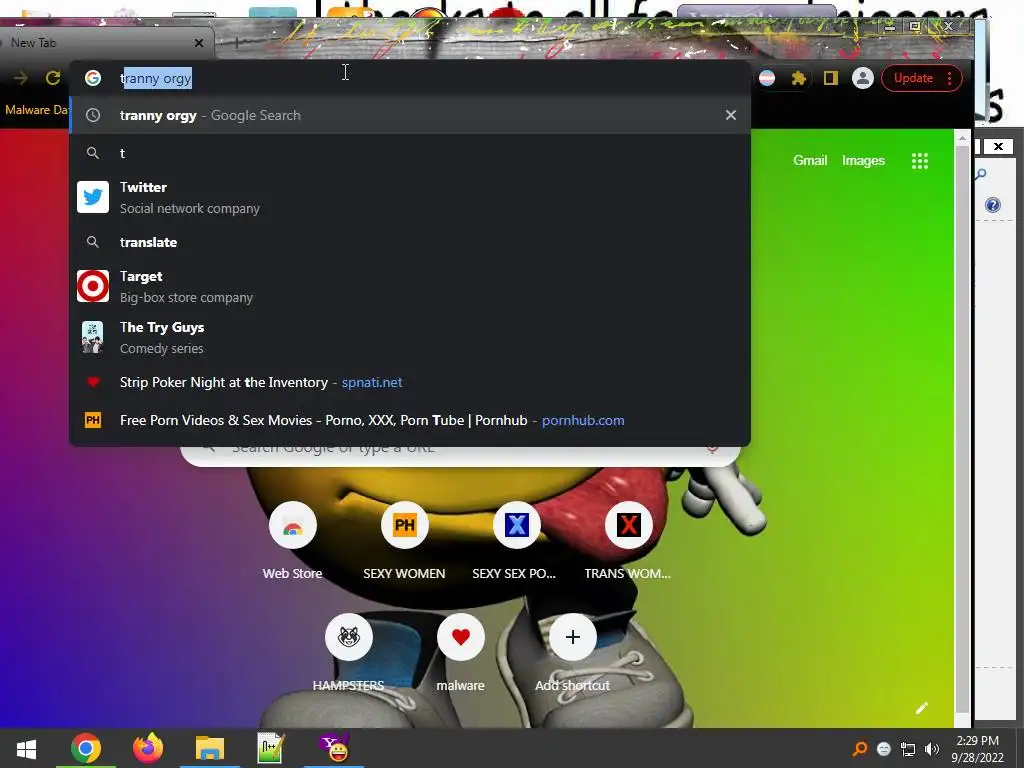Click The Try Guys thumbnail image

pos(92,337)
